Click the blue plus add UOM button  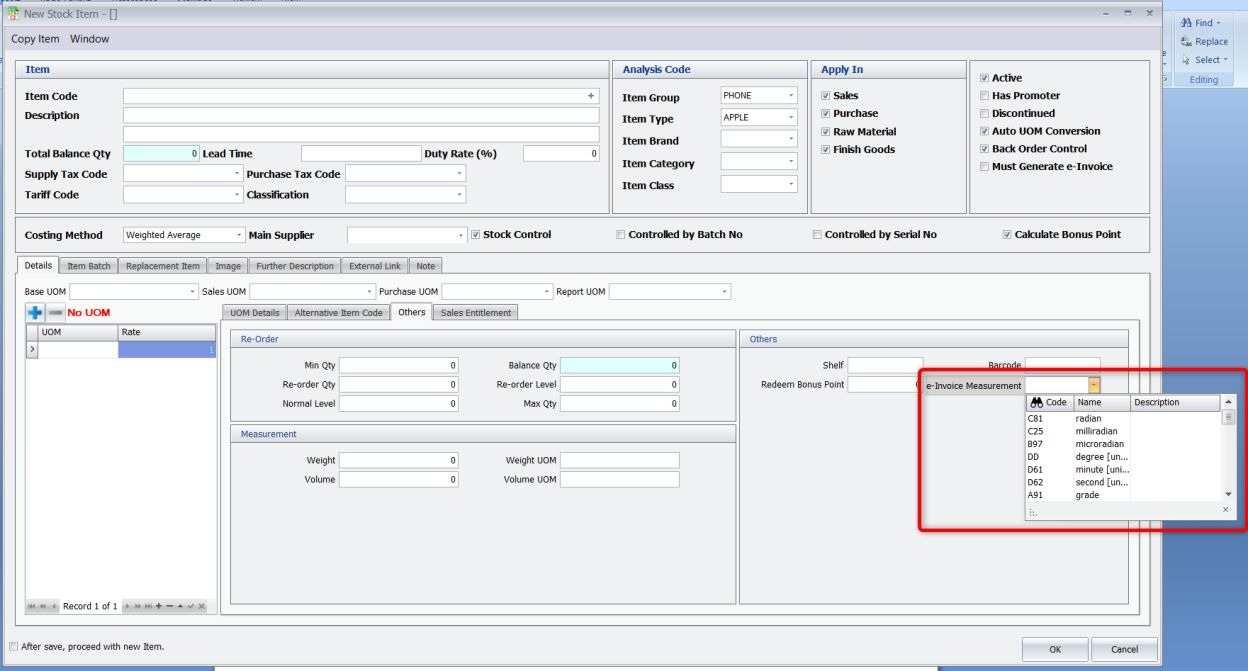pos(35,313)
